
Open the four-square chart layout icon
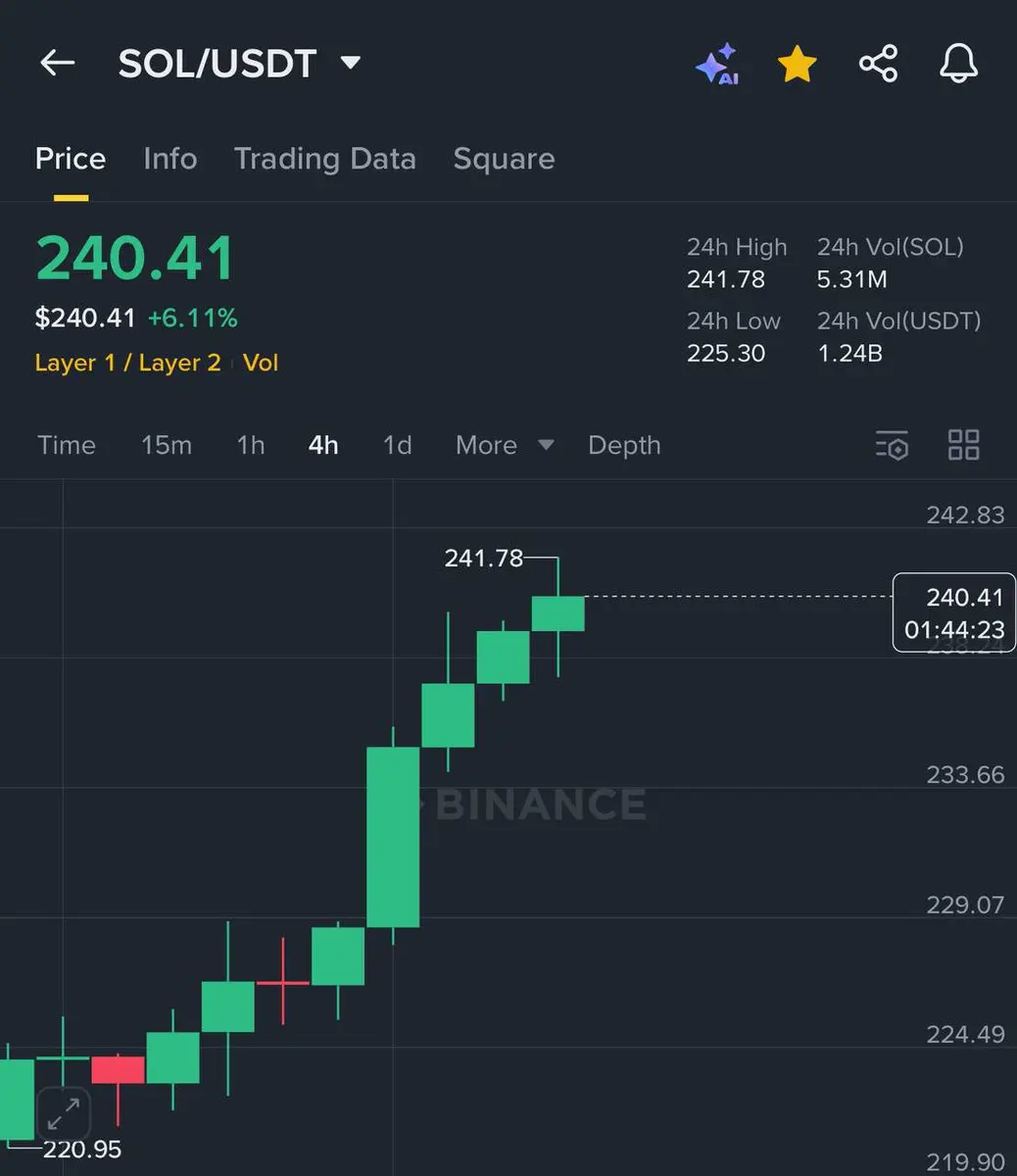tap(964, 445)
